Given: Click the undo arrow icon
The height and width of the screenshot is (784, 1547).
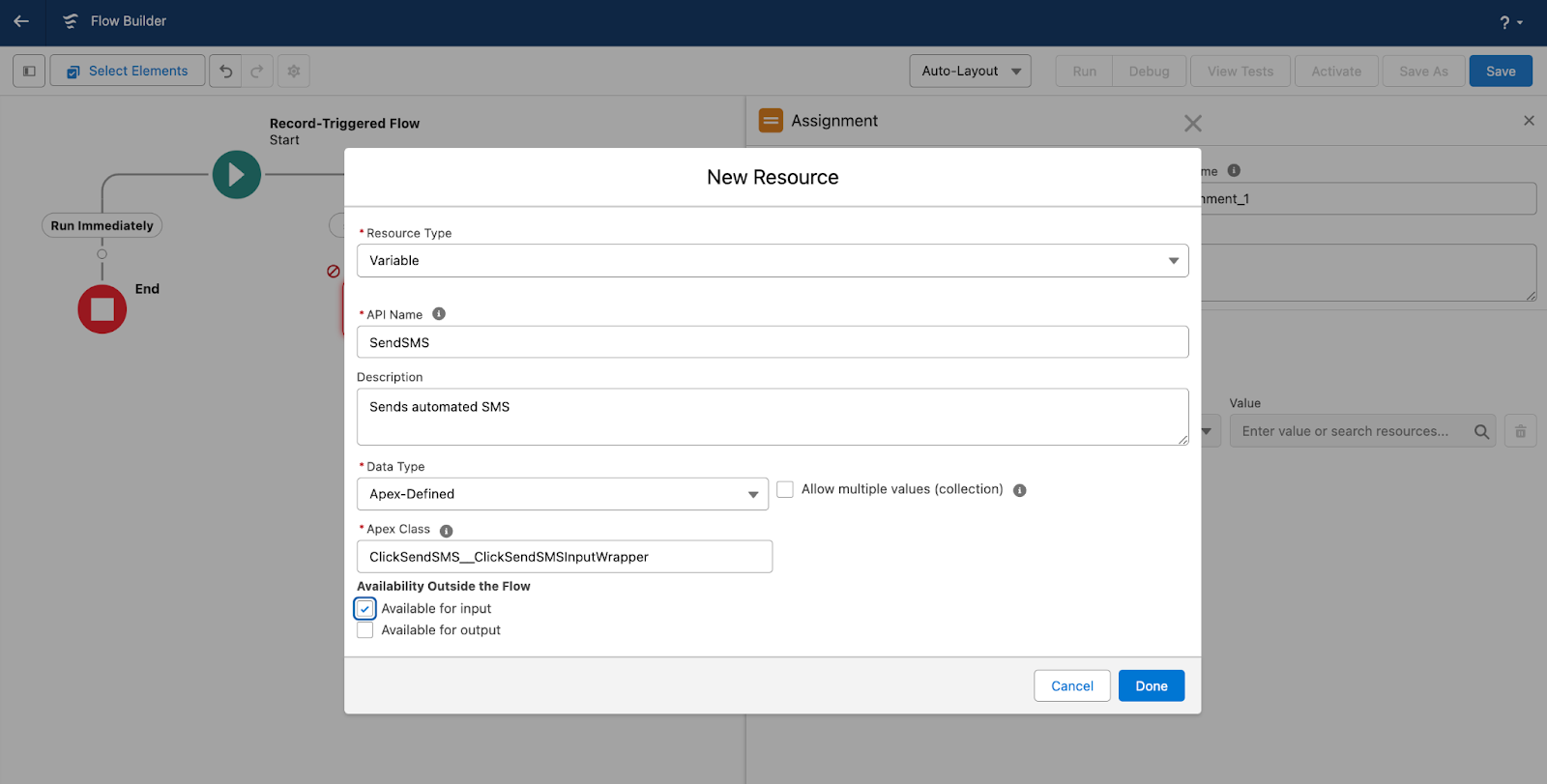Looking at the screenshot, I should tap(225, 71).
